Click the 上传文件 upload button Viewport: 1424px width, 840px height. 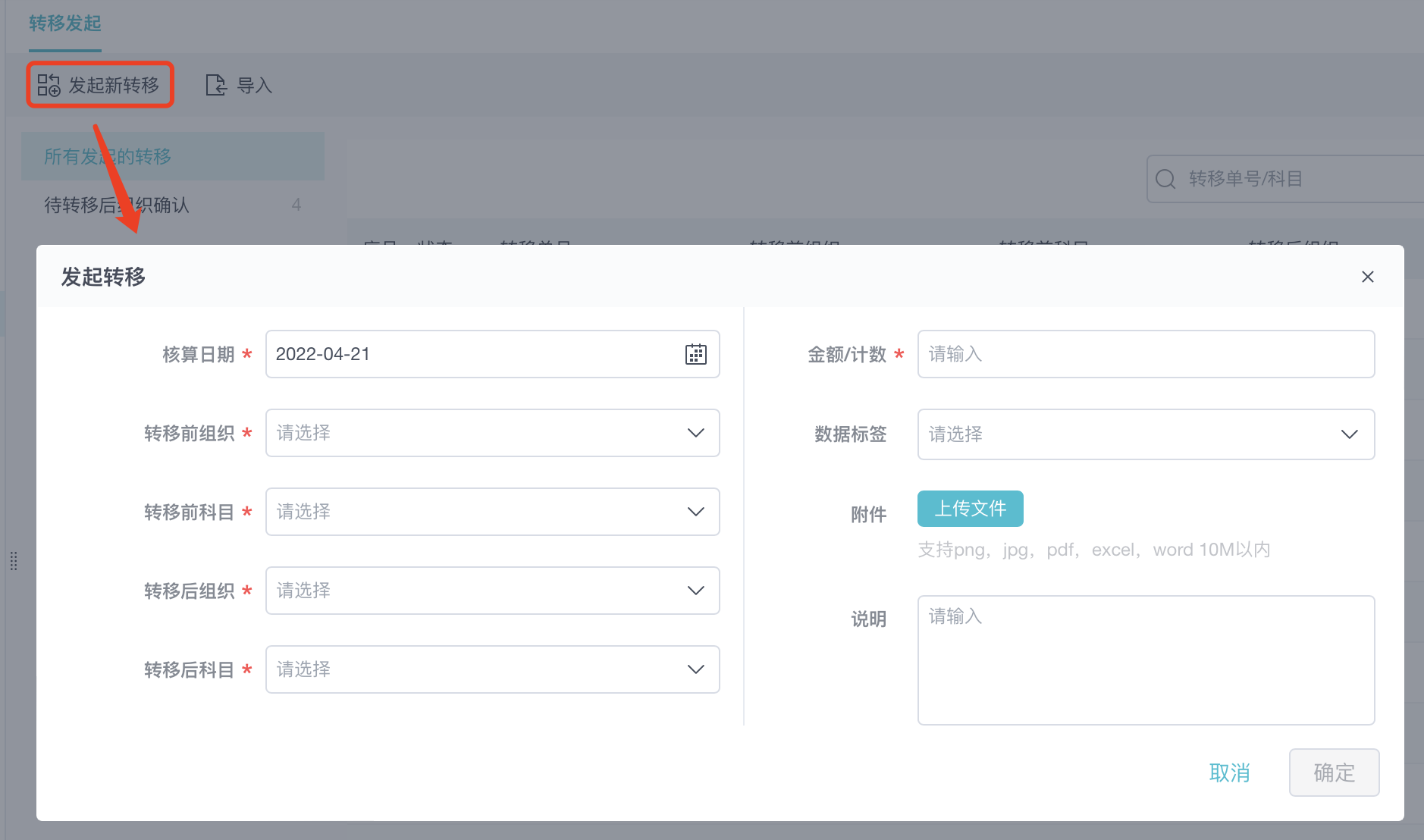point(970,509)
